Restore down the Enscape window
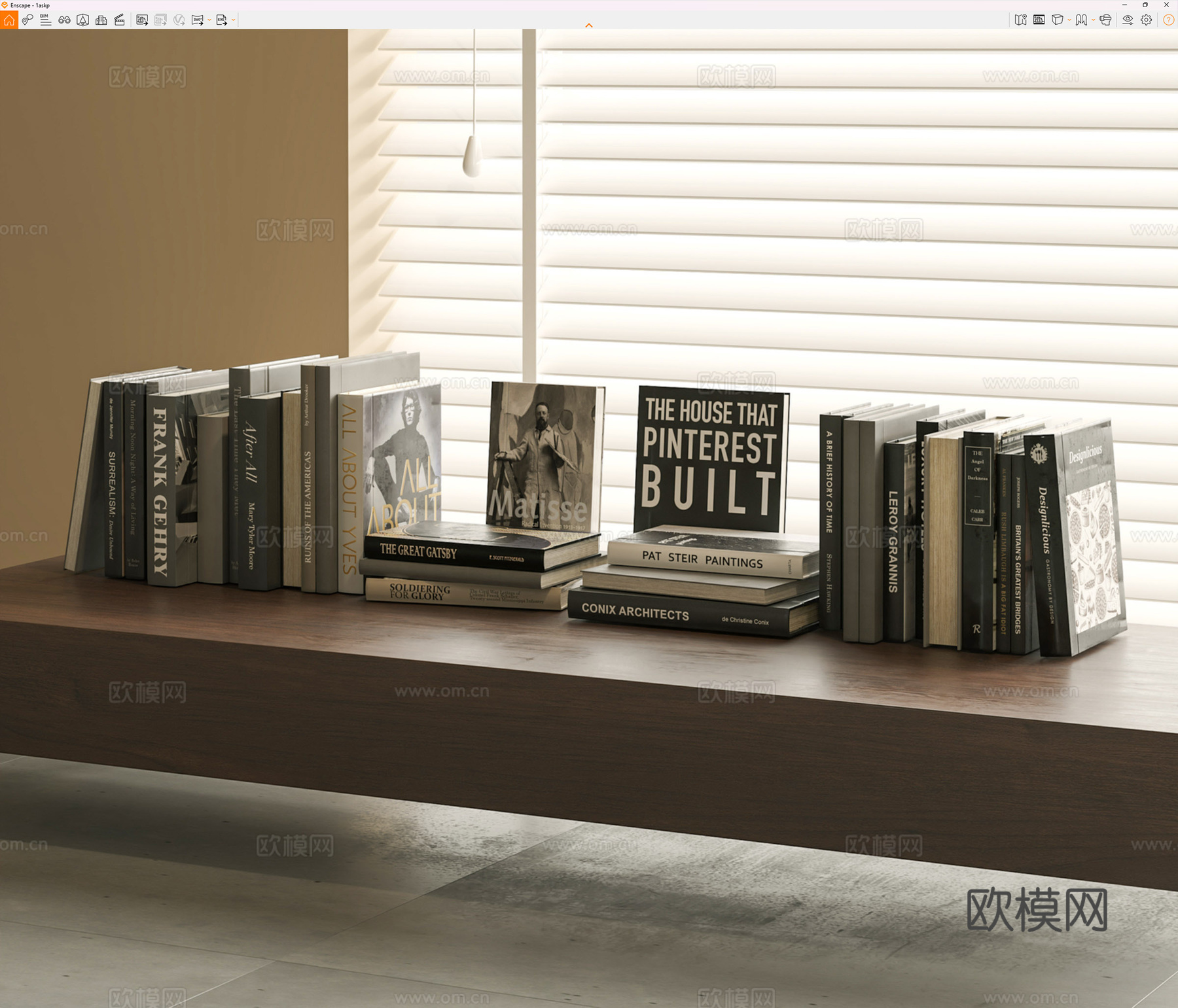The height and width of the screenshot is (1008, 1178). click(x=1145, y=5)
